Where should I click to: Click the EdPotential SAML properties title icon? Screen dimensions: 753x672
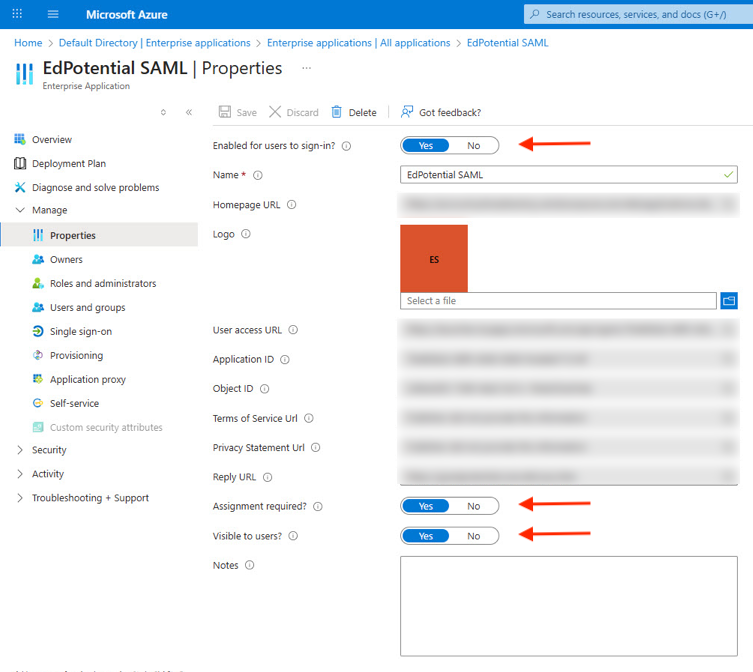(24, 73)
